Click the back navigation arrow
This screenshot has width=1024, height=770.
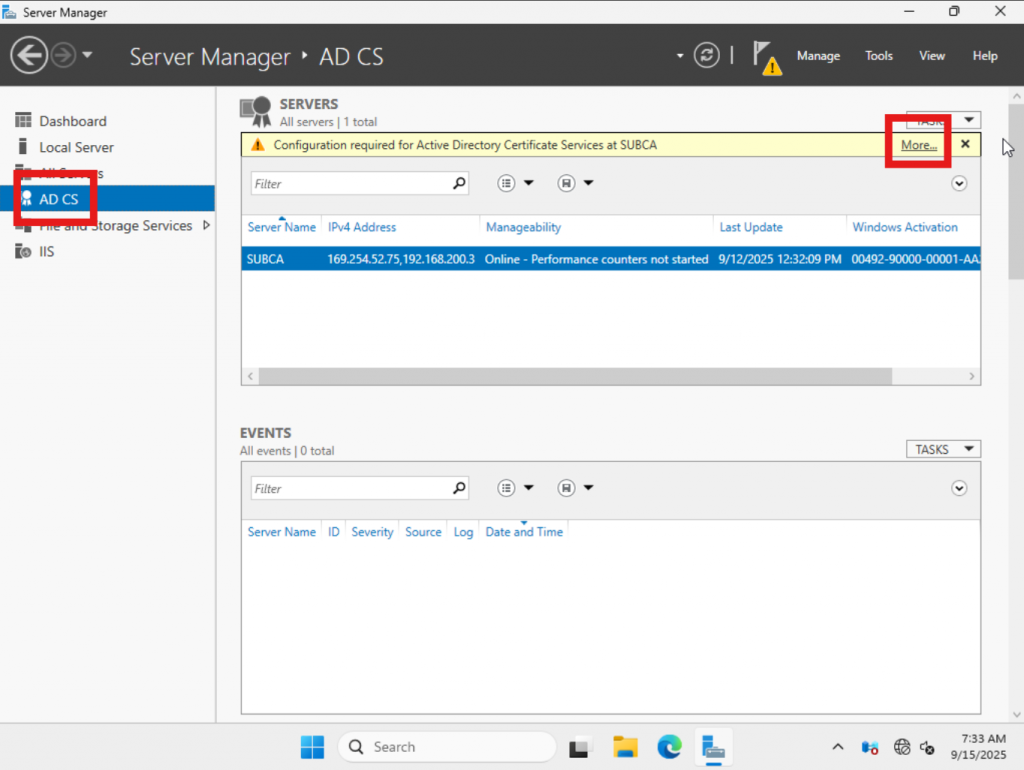[x=29, y=55]
